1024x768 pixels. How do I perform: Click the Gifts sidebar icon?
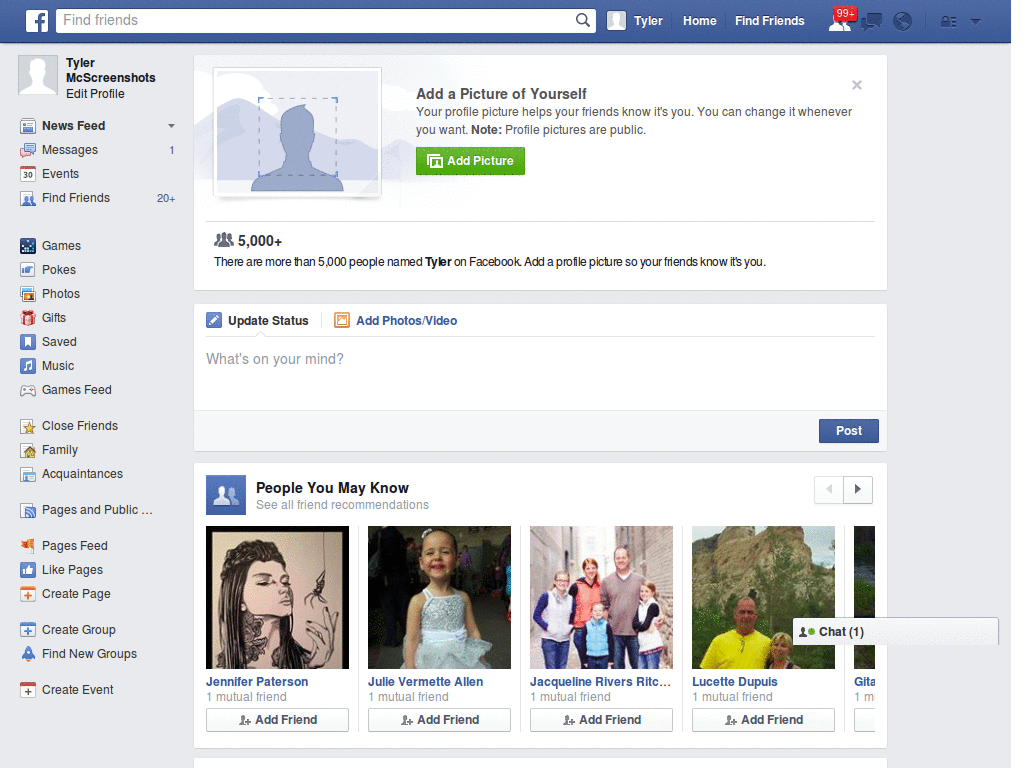(x=27, y=318)
